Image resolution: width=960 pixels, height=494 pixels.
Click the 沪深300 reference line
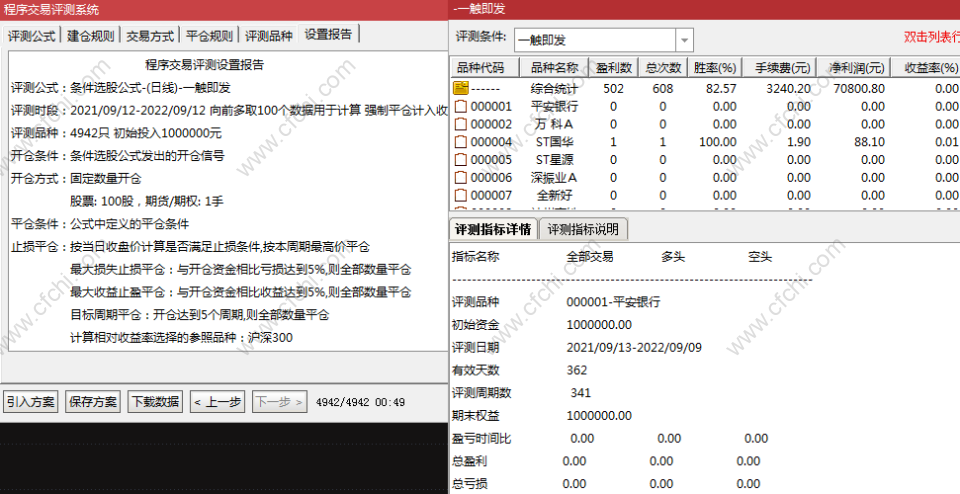[182, 337]
